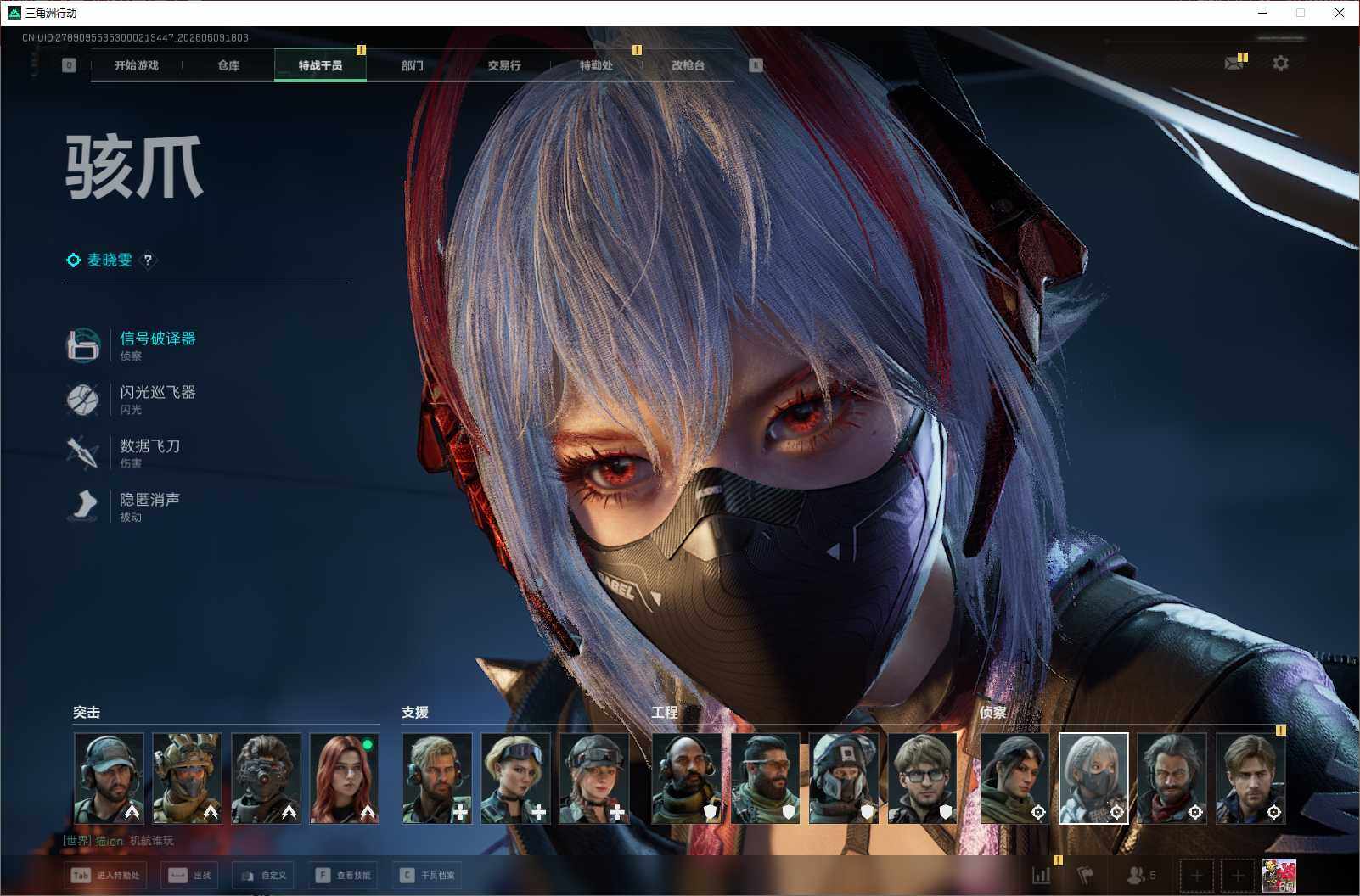Image resolution: width=1360 pixels, height=896 pixels.
Task: Click the 进入特勤处 Tab button
Action: tap(105, 875)
